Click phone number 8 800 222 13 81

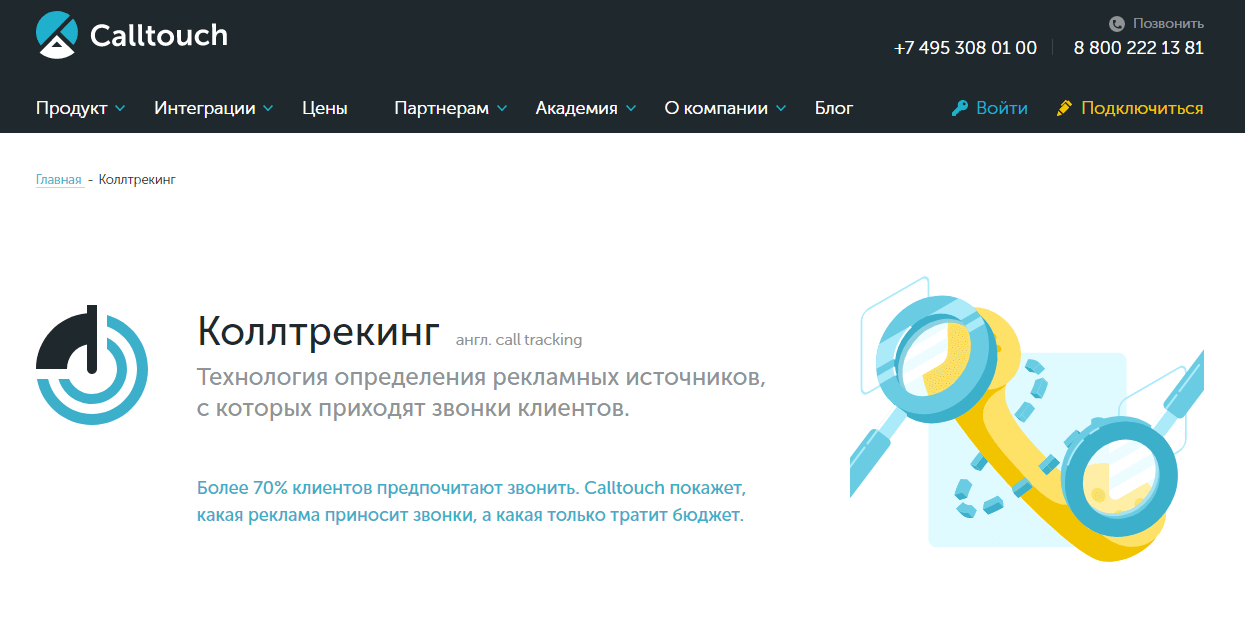1139,48
